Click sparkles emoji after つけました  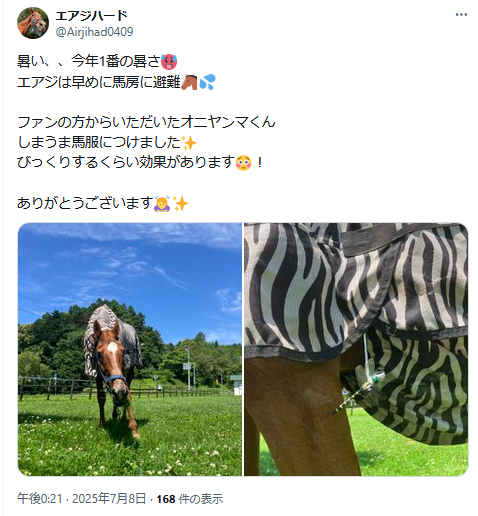pos(189,143)
